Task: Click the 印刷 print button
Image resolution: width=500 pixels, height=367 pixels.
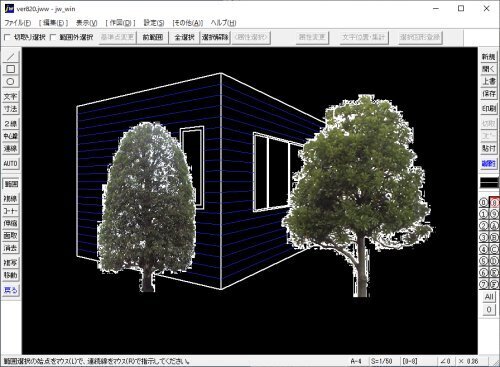Action: 489,109
